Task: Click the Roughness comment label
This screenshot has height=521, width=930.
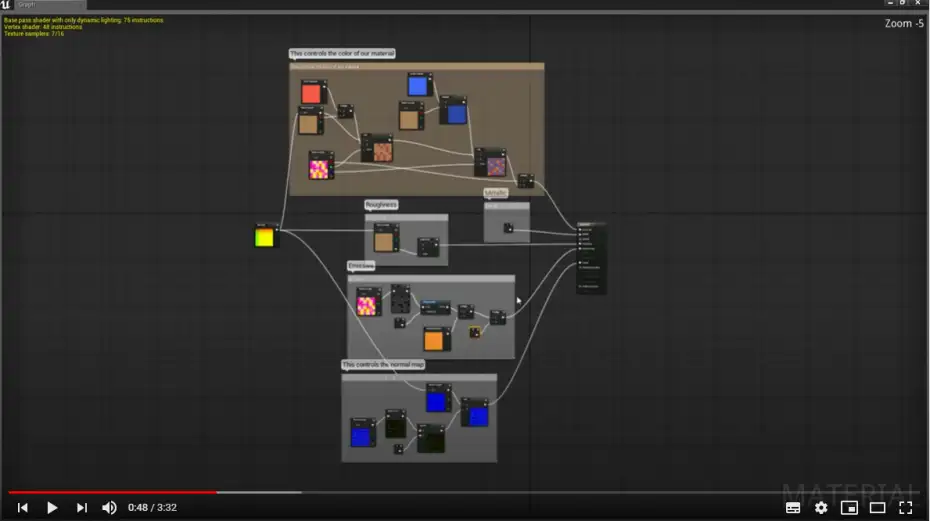Action: click(381, 205)
